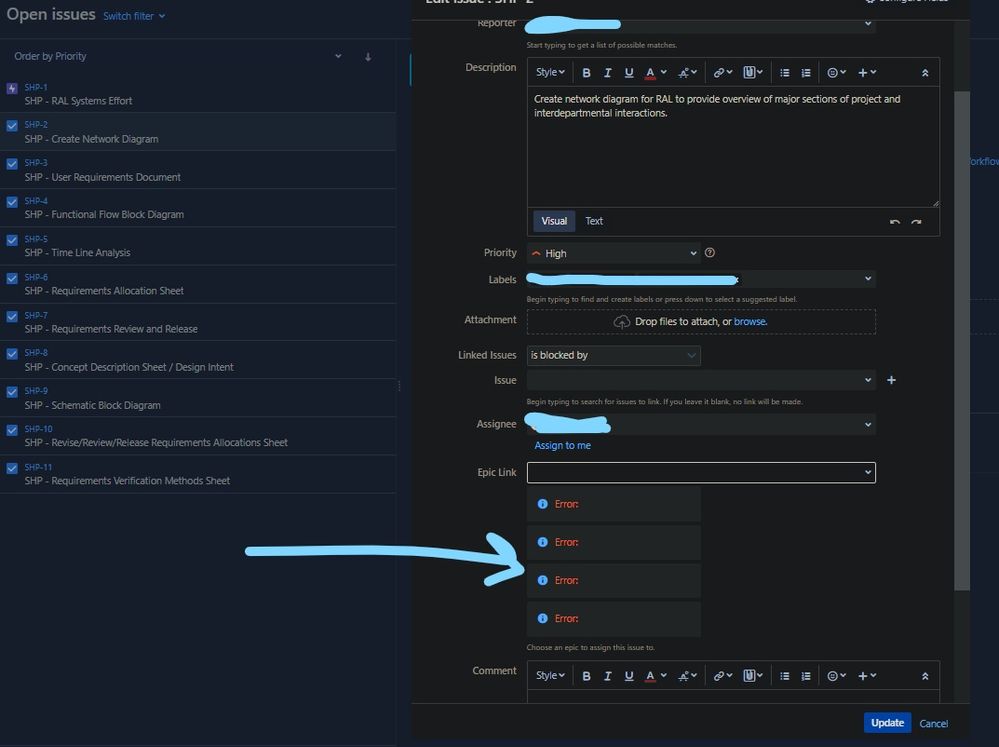Underline text using the Description toolbar
The height and width of the screenshot is (747, 999).
coord(628,72)
